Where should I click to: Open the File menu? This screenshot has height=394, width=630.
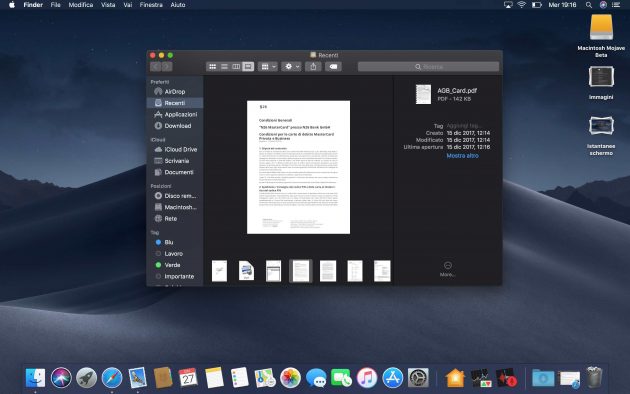(55, 5)
